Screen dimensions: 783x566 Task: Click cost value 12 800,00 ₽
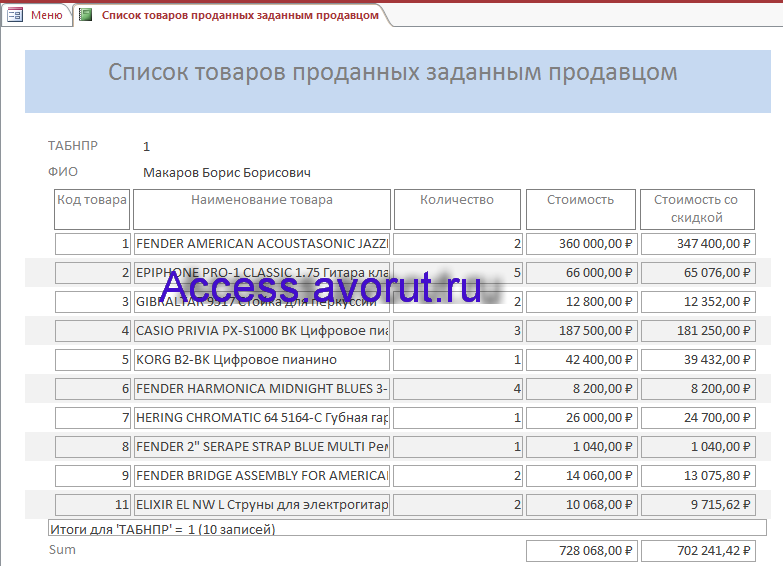pos(581,302)
